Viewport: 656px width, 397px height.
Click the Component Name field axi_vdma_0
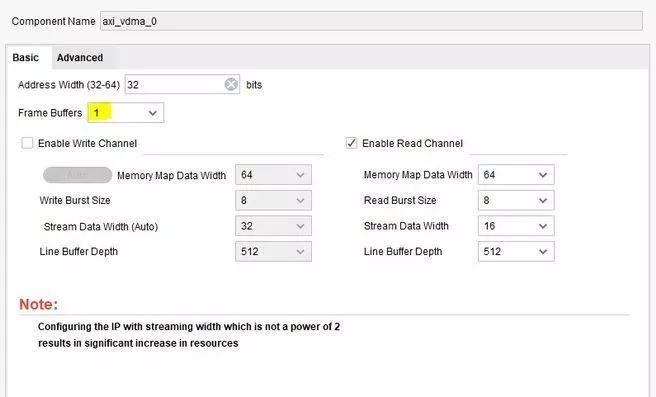click(371, 21)
